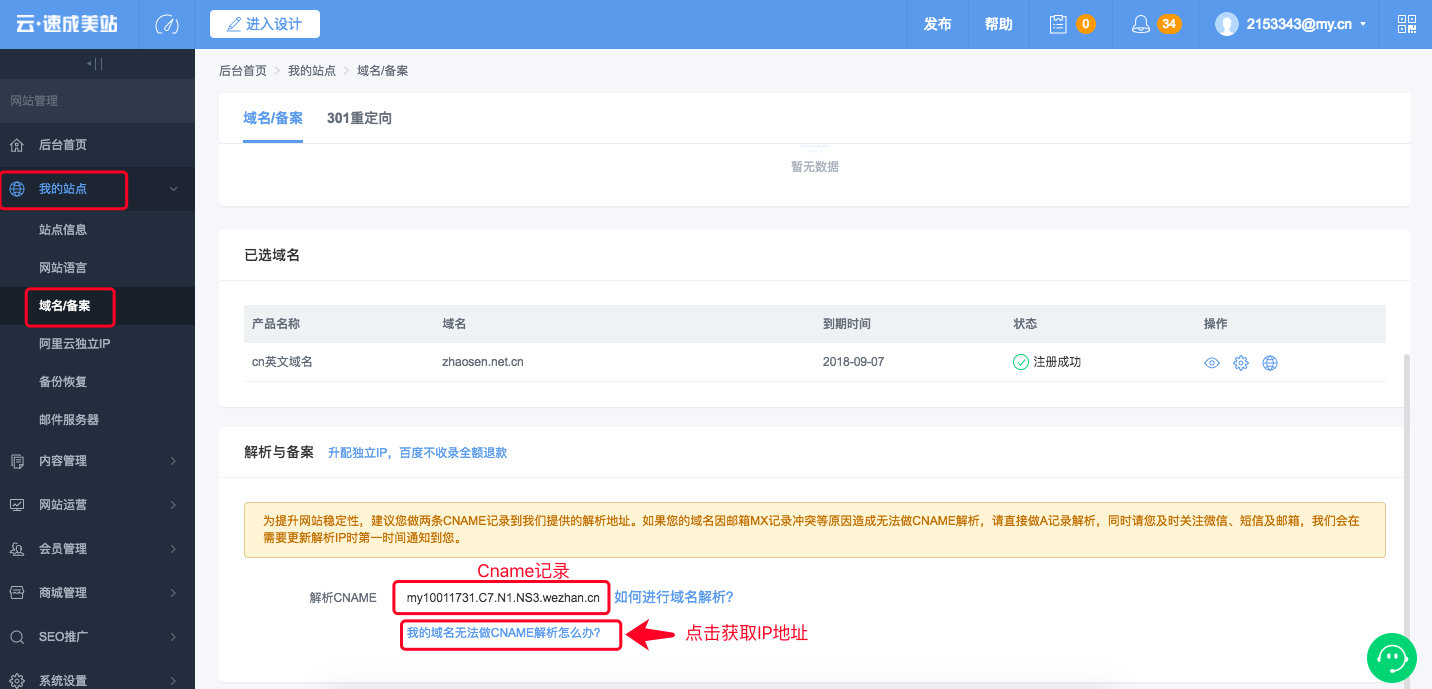Expand the 内容管理 menu chevron
Viewport: 1432px width, 689px height.
174,461
